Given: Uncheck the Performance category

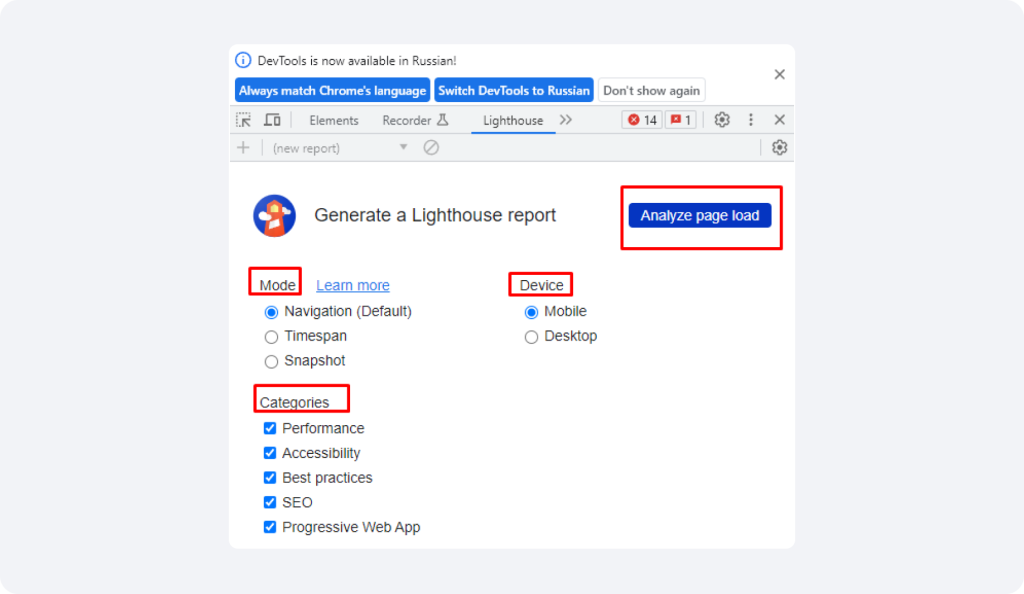Looking at the screenshot, I should click(270, 428).
